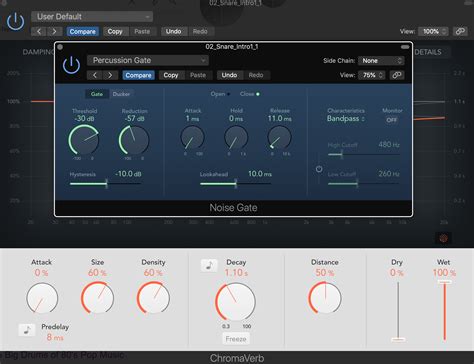Toggle Noise Gate plugin power button
The width and height of the screenshot is (474, 364).
[x=71, y=65]
